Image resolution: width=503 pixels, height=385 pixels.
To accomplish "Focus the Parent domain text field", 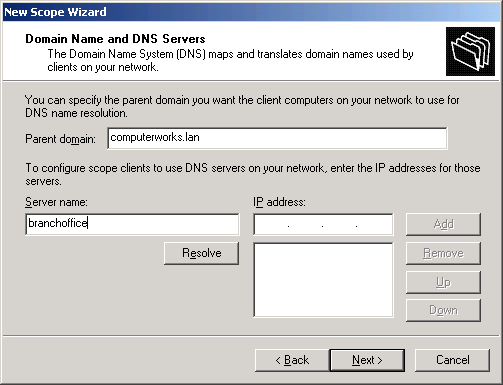I will (x=277, y=138).
